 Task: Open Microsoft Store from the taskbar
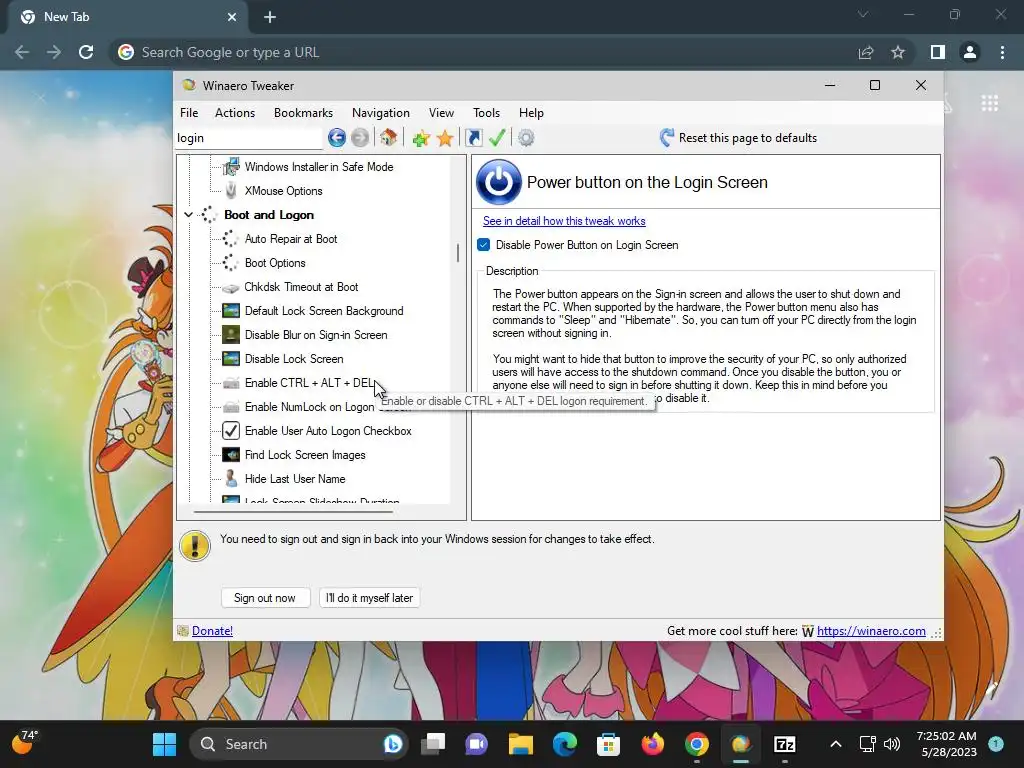click(608, 744)
